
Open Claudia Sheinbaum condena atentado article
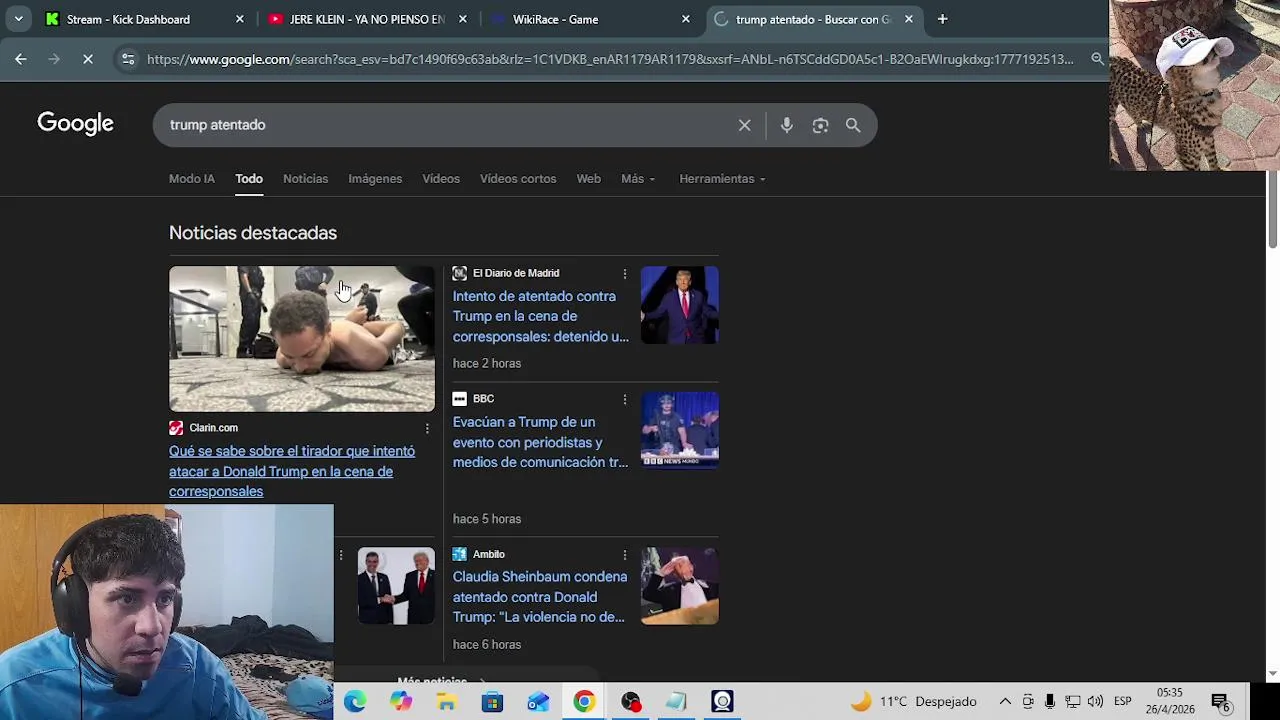click(540, 597)
